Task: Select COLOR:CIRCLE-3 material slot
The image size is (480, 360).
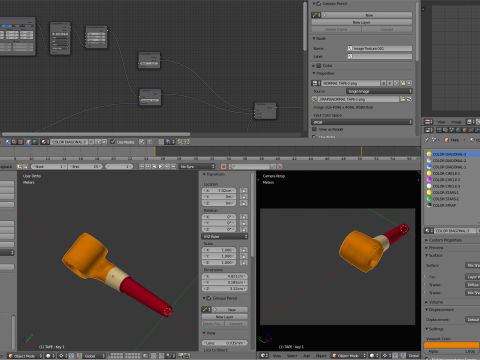Action: pyautogui.click(x=453, y=186)
